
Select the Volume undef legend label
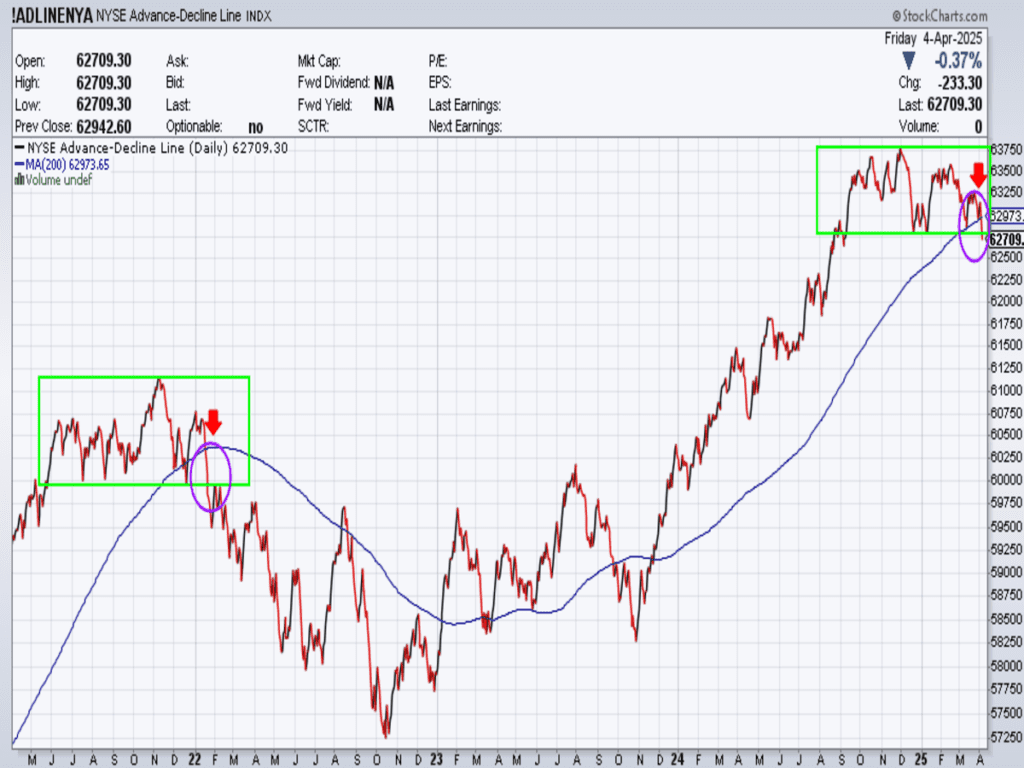(x=59, y=180)
